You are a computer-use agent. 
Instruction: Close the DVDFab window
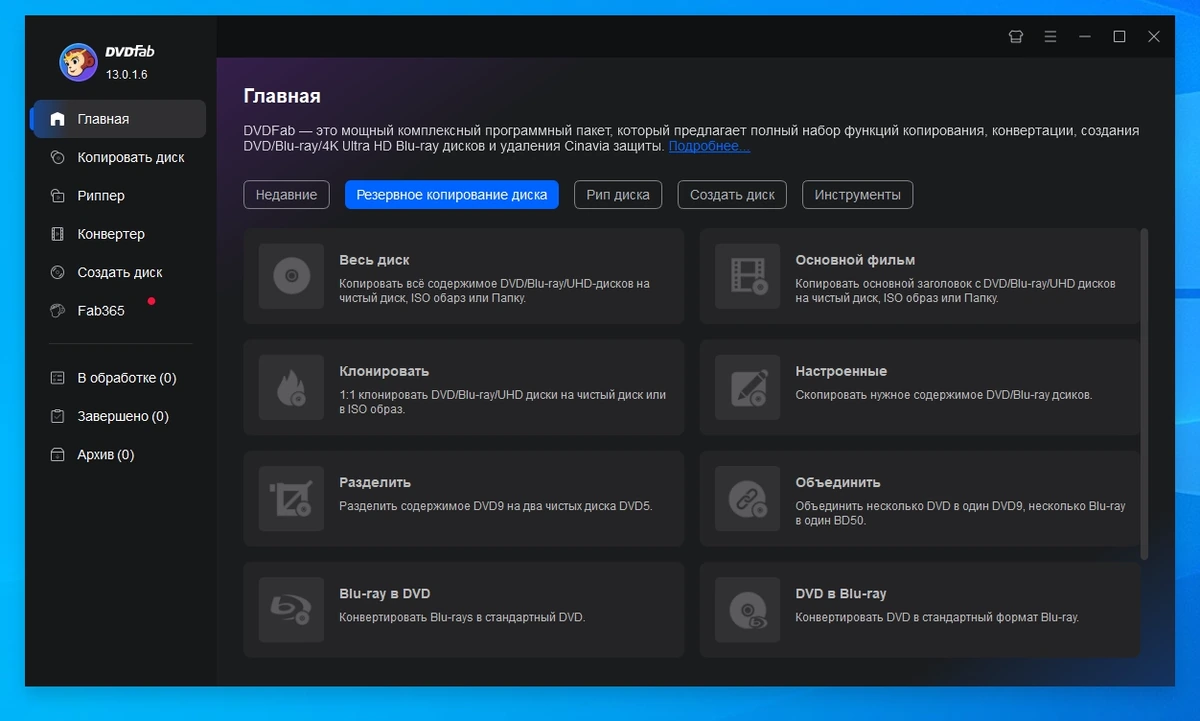[x=1154, y=37]
